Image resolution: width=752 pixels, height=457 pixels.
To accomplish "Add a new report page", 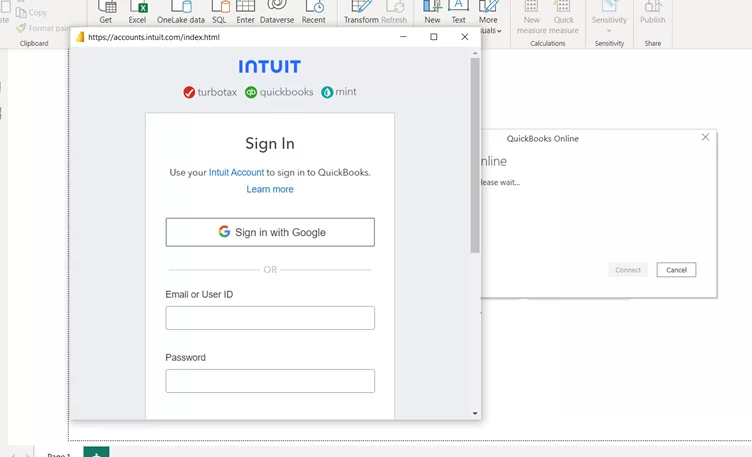I will coord(96,453).
